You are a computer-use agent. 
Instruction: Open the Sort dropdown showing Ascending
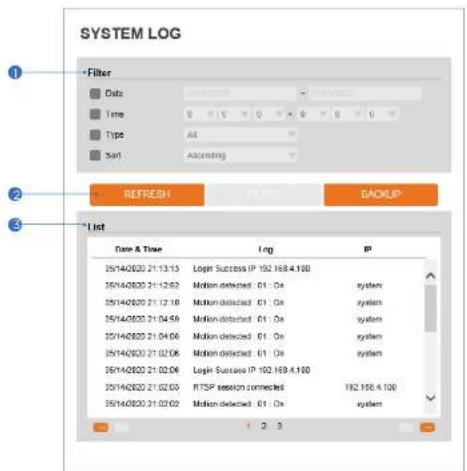(x=240, y=155)
